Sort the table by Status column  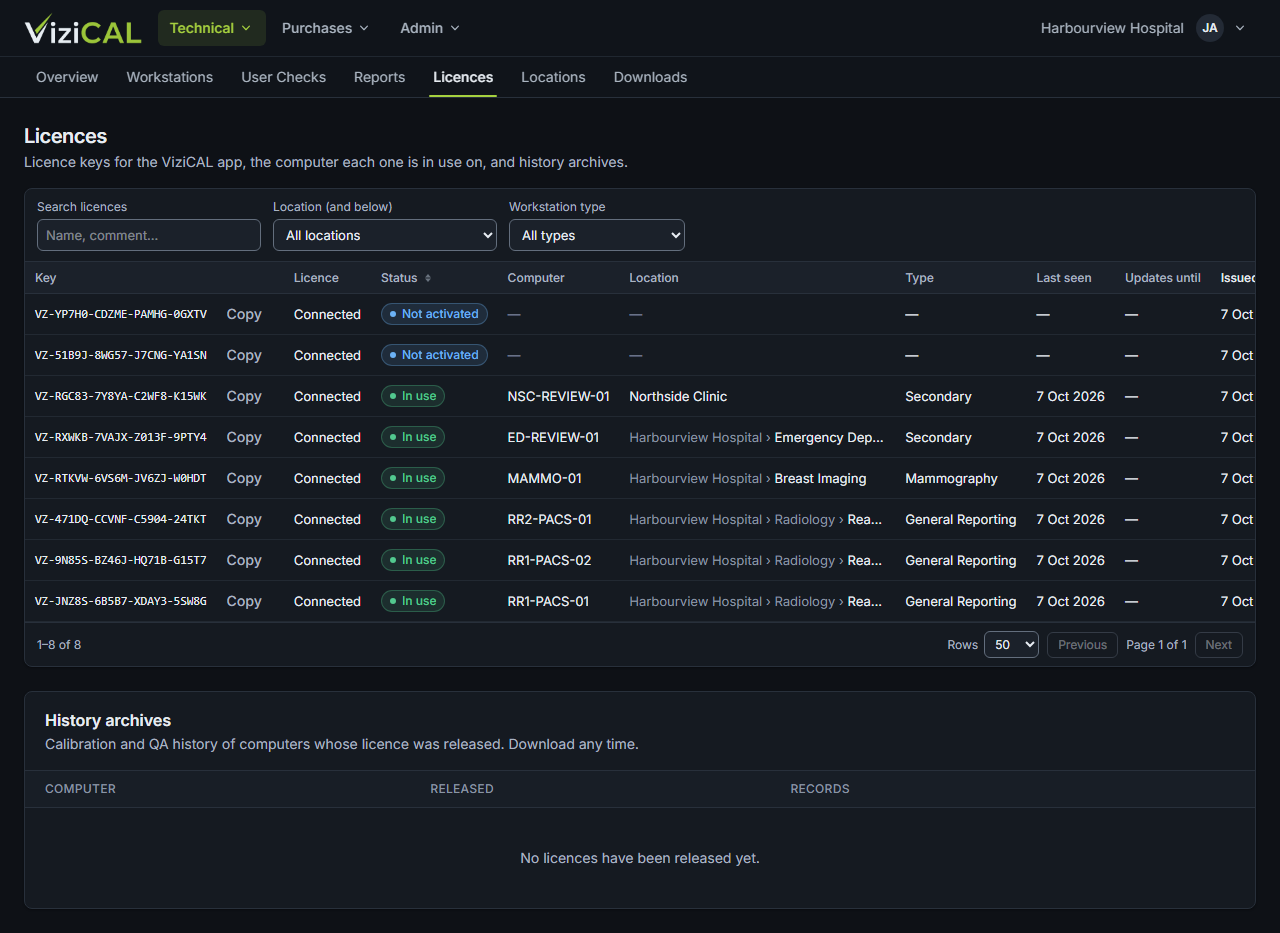point(406,278)
